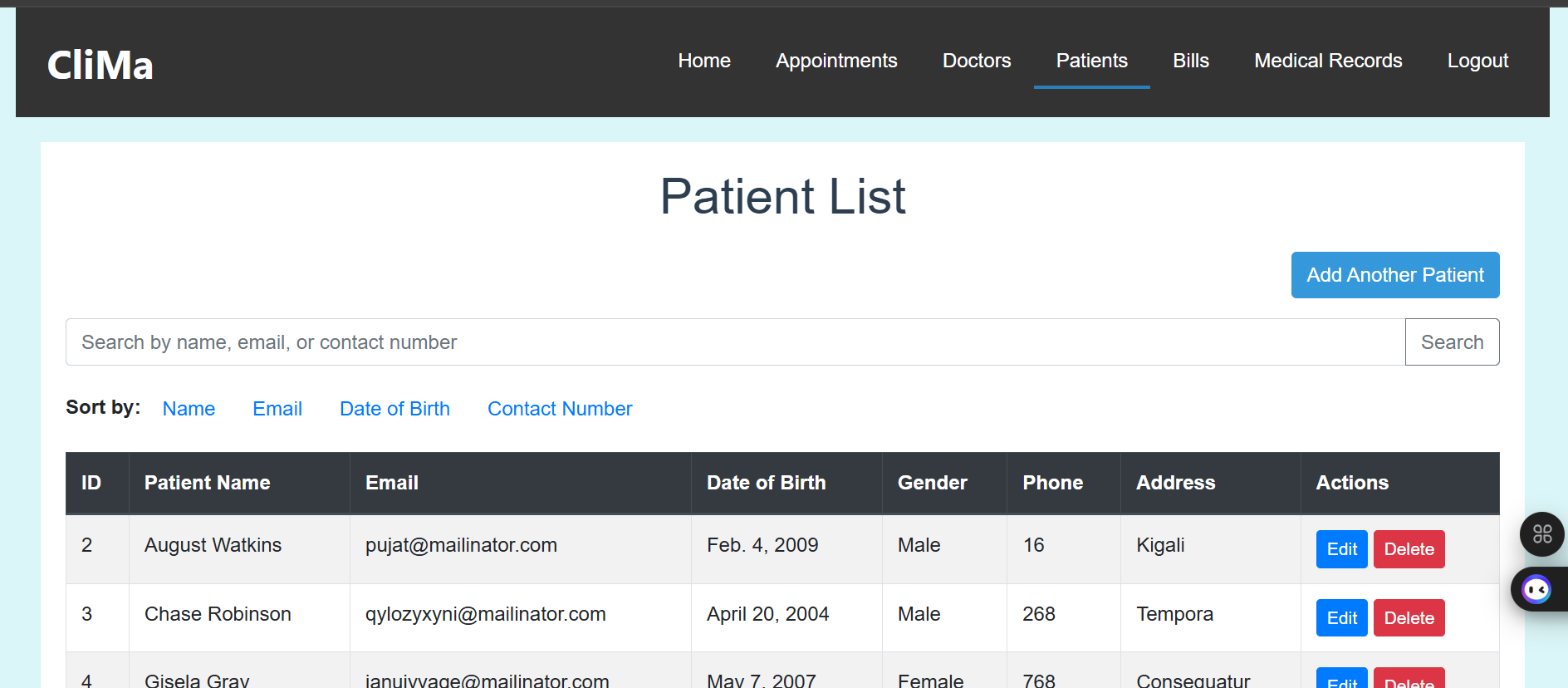Image resolution: width=1568 pixels, height=688 pixels.
Task: Click the Search button
Action: (x=1452, y=342)
